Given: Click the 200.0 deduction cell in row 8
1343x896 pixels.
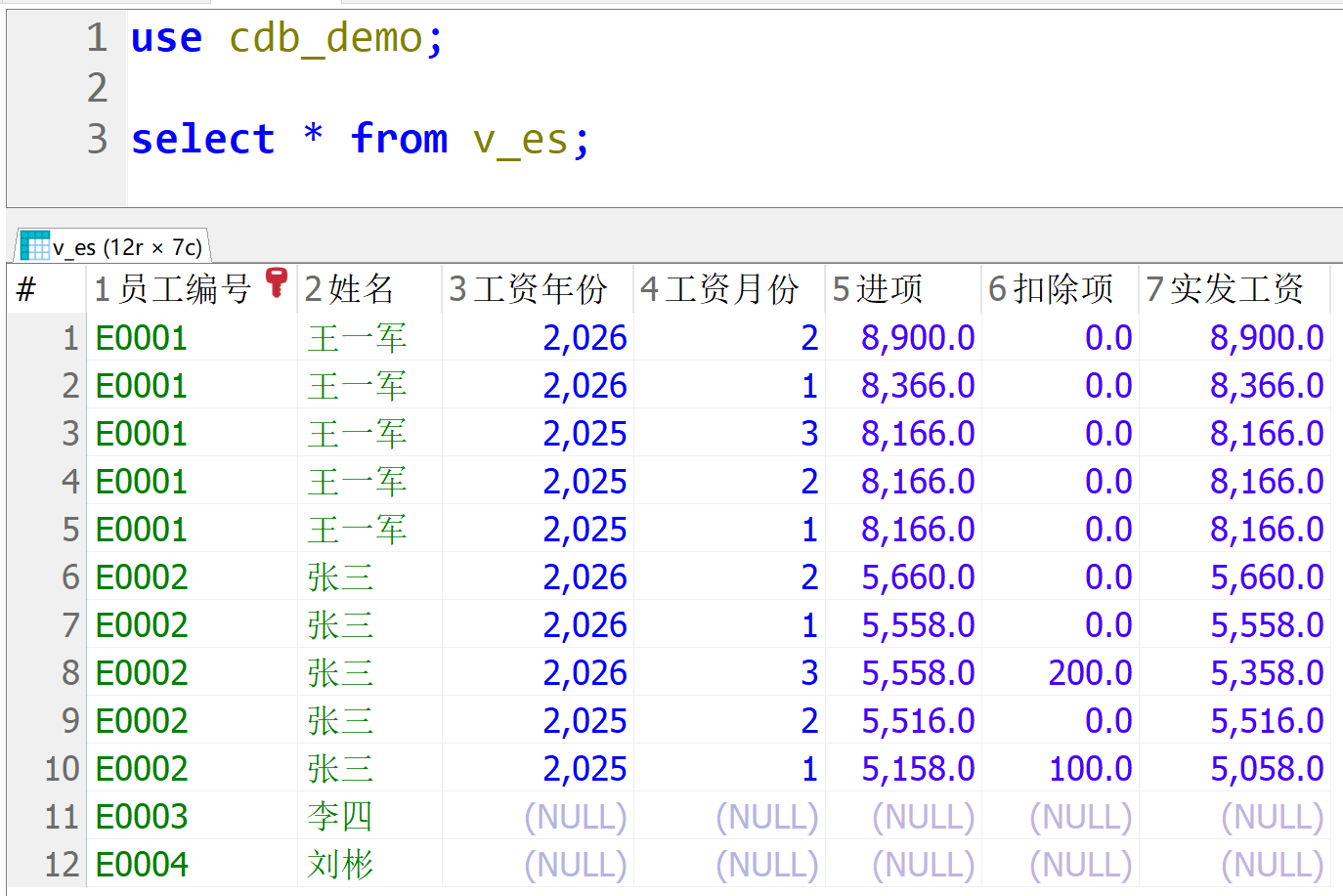Looking at the screenshot, I should pyautogui.click(x=1089, y=673).
